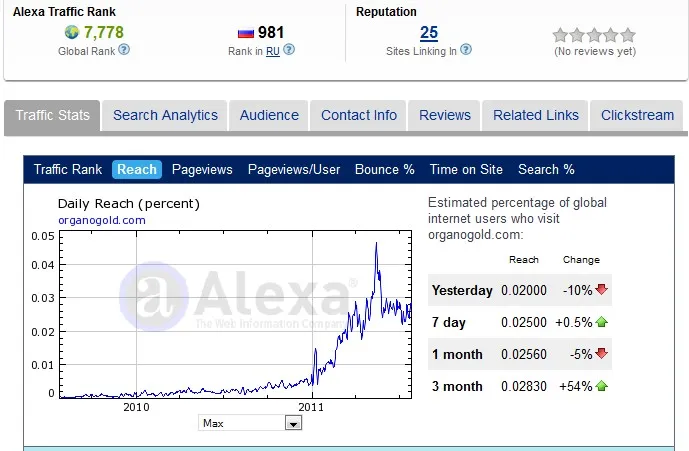The width and height of the screenshot is (689, 451).
Task: Open the Search Analytics tab
Action: [x=165, y=115]
